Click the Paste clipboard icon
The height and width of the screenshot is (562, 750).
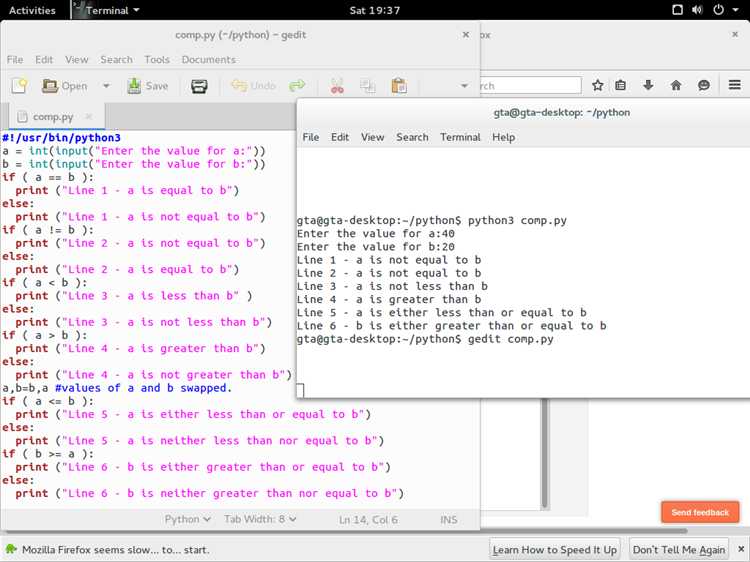click(x=399, y=86)
